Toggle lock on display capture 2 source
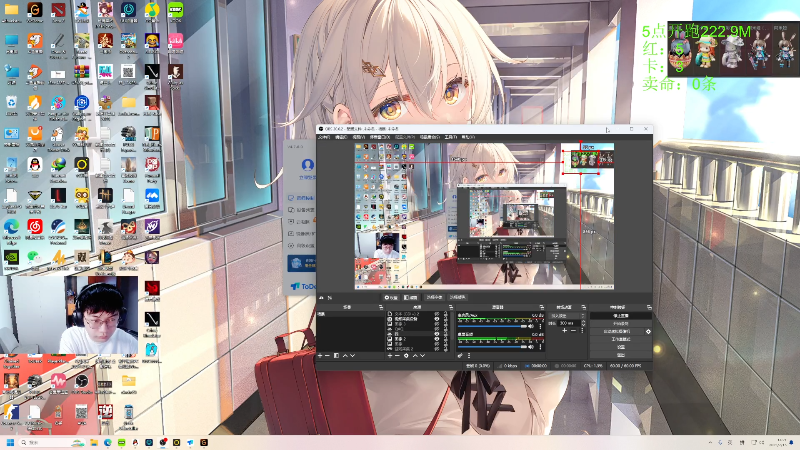This screenshot has width=800, height=450. pyautogui.click(x=446, y=349)
